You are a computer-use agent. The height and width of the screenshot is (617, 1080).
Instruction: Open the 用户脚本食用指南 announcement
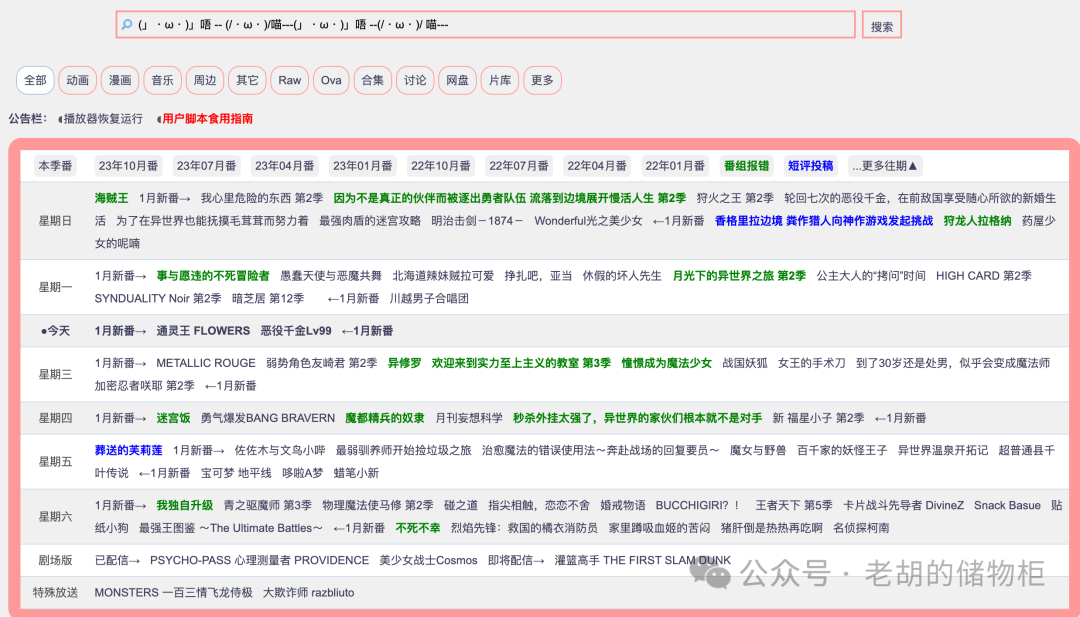point(207,118)
